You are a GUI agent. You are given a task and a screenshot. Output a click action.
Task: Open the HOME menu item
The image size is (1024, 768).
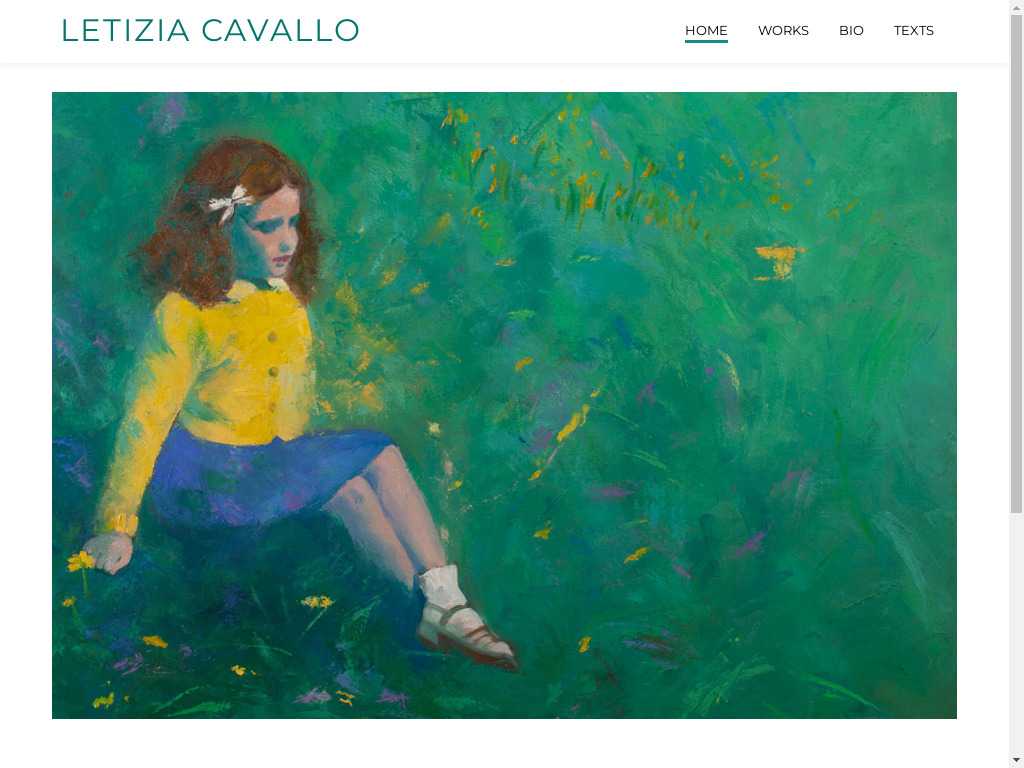[x=706, y=31]
